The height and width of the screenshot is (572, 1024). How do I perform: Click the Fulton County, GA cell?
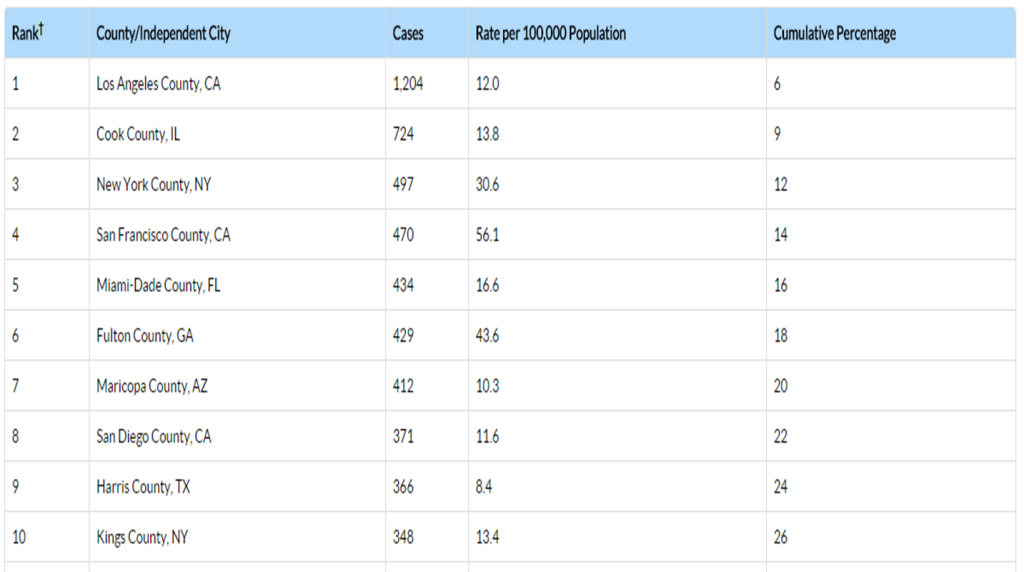(x=145, y=336)
